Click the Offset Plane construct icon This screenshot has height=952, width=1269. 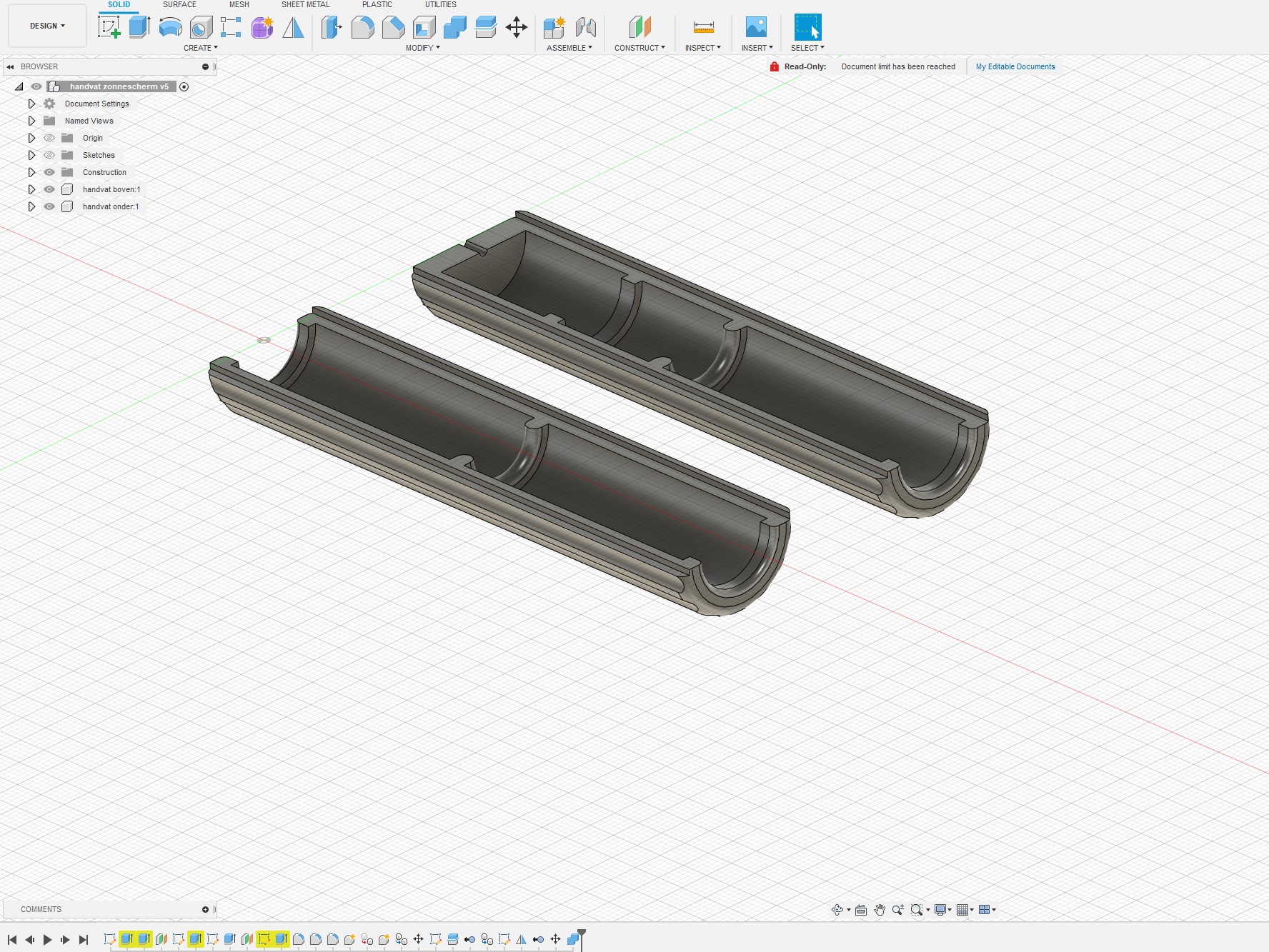point(640,28)
